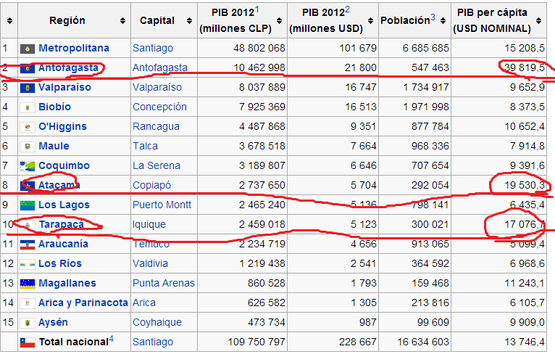Follow the Valdivia capital link

[150, 263]
